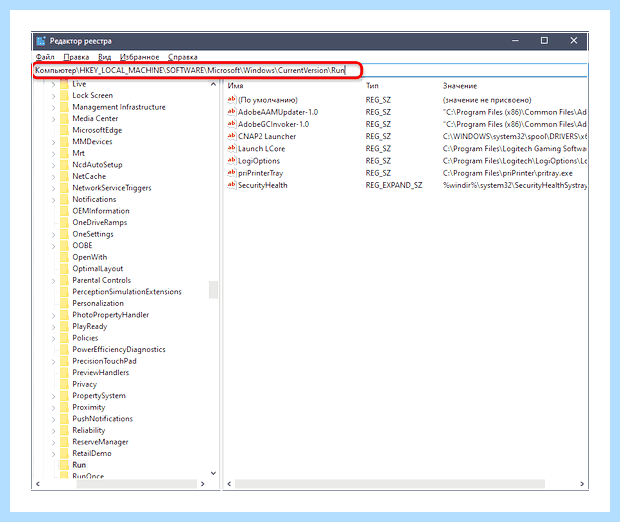
Task: Expand the NetworkServiceTriggers key
Action: pos(53,188)
